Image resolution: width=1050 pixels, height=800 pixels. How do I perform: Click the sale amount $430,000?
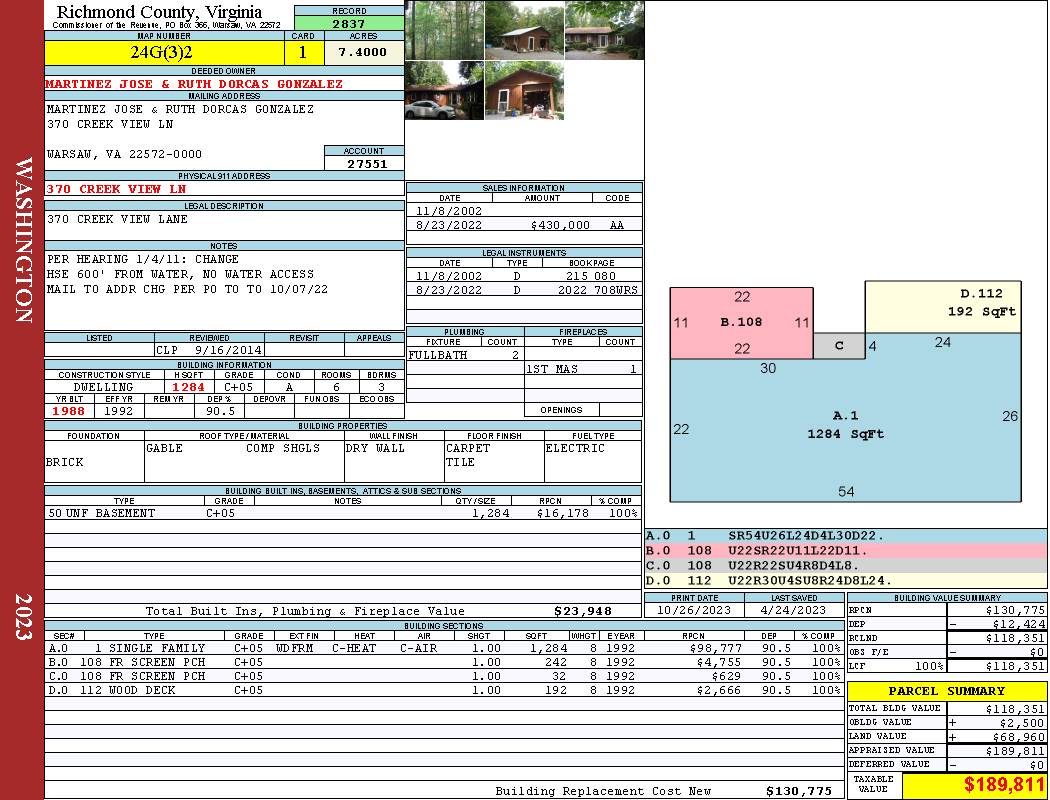560,225
